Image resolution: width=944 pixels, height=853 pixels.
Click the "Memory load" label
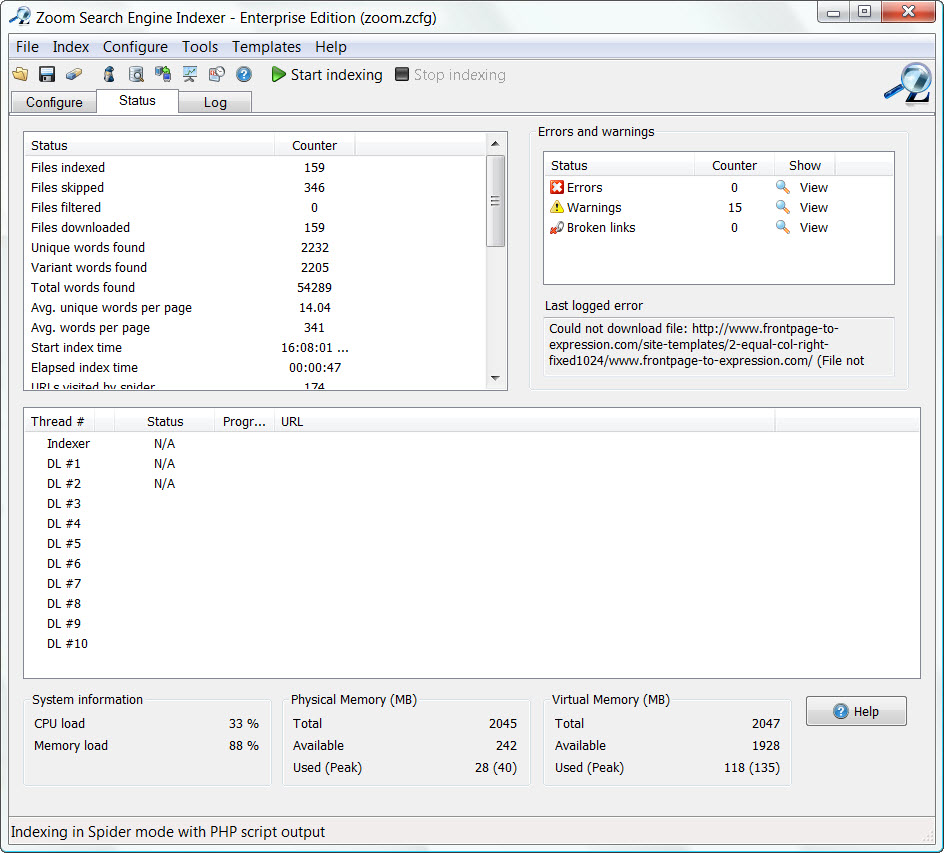pyautogui.click(x=70, y=745)
